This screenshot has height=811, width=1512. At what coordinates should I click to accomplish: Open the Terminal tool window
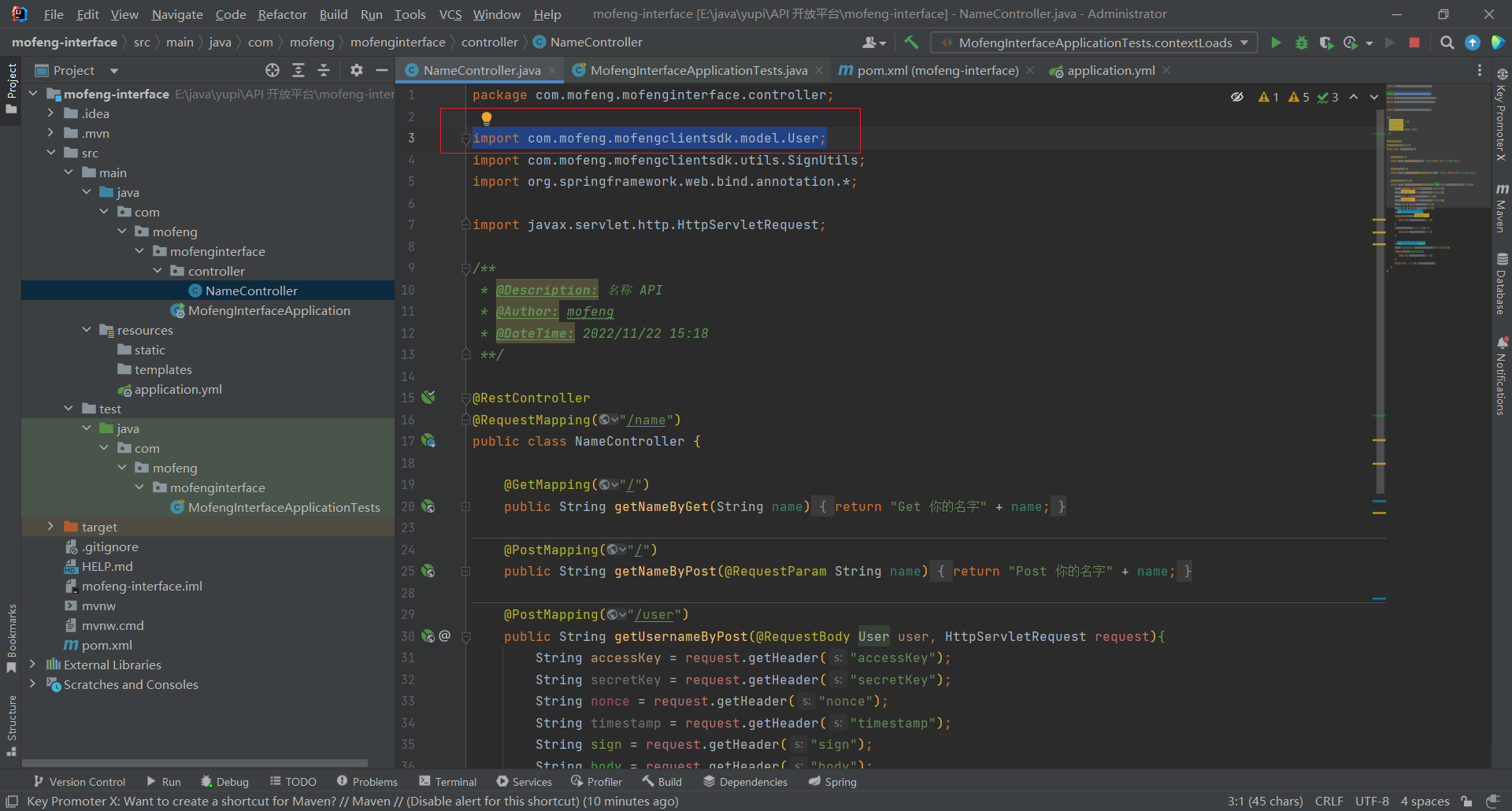coord(447,782)
